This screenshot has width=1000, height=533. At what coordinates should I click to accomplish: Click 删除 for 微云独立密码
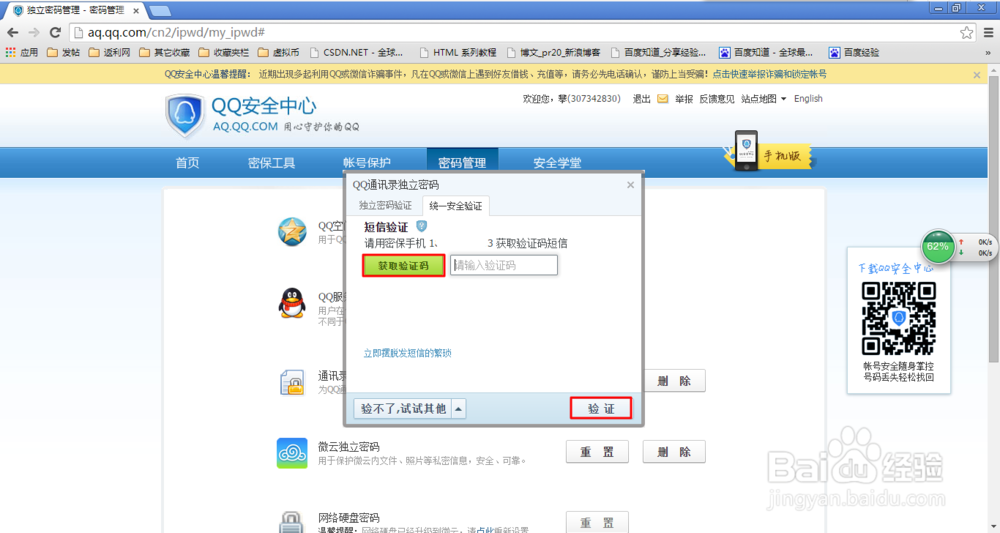(674, 452)
